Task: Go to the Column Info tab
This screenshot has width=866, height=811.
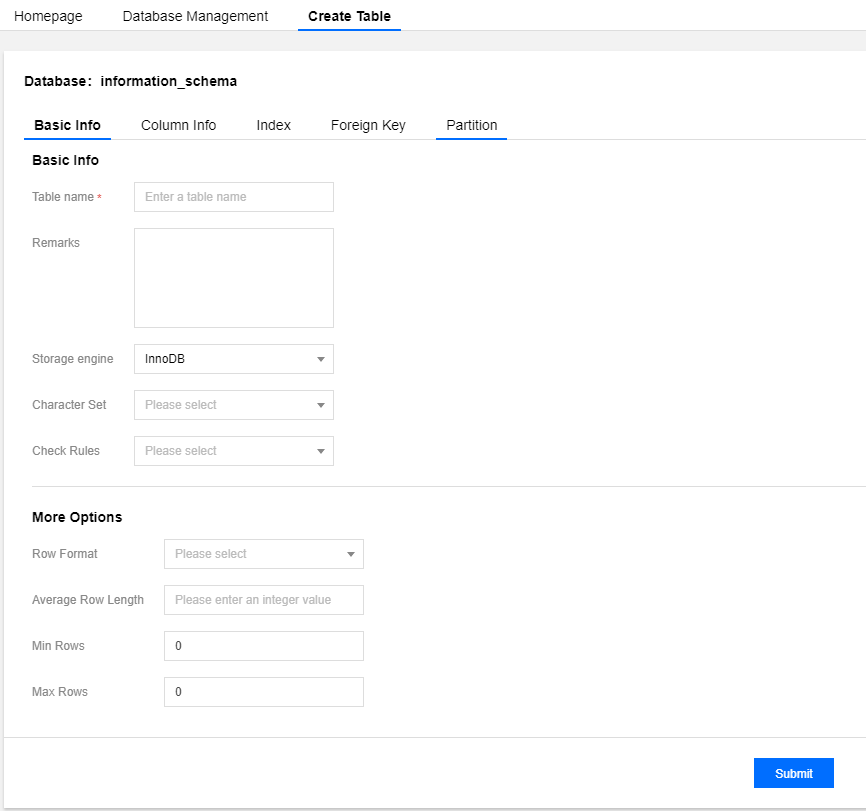Action: (x=178, y=125)
